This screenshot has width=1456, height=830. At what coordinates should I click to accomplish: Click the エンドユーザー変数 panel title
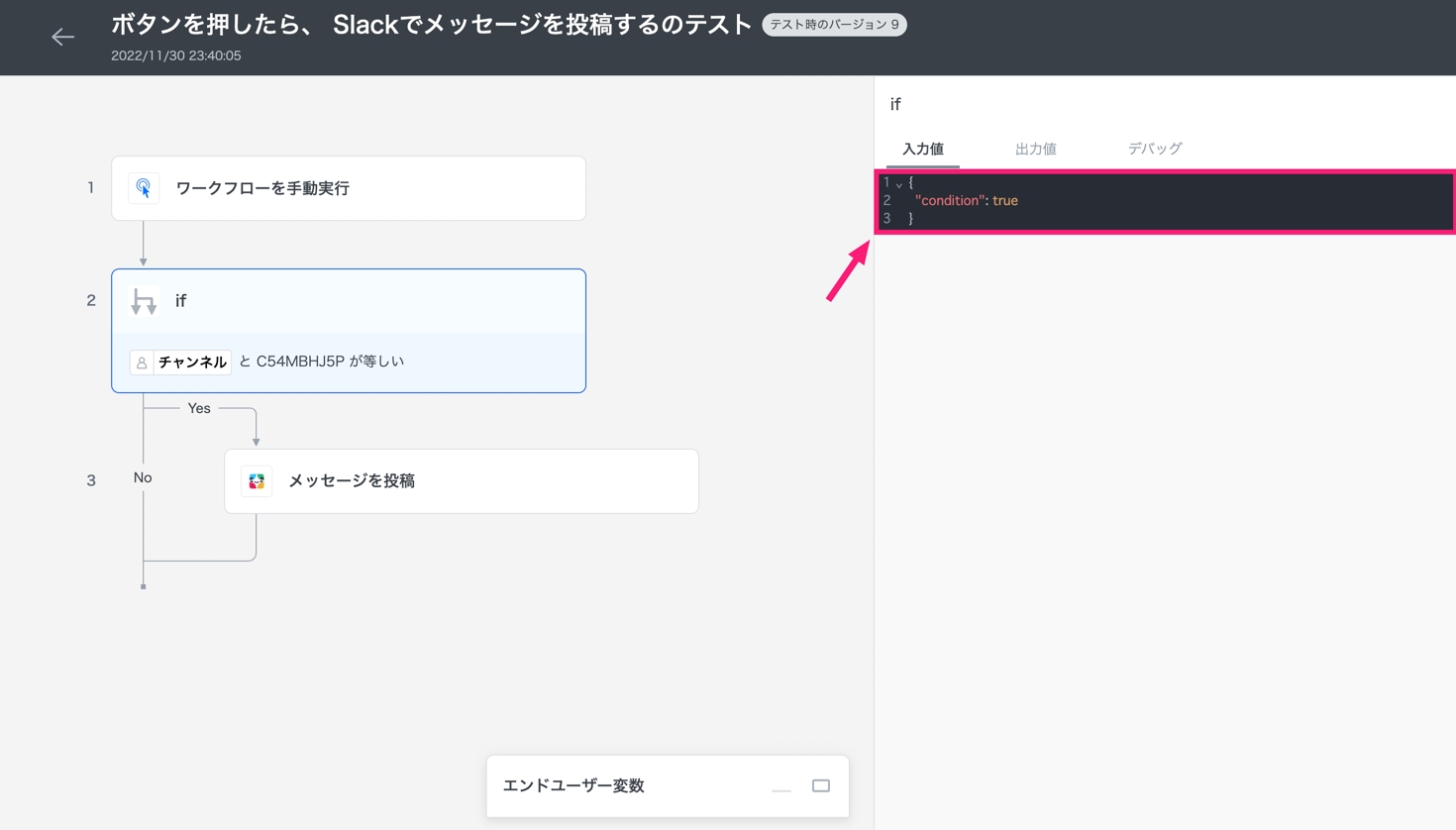573,785
